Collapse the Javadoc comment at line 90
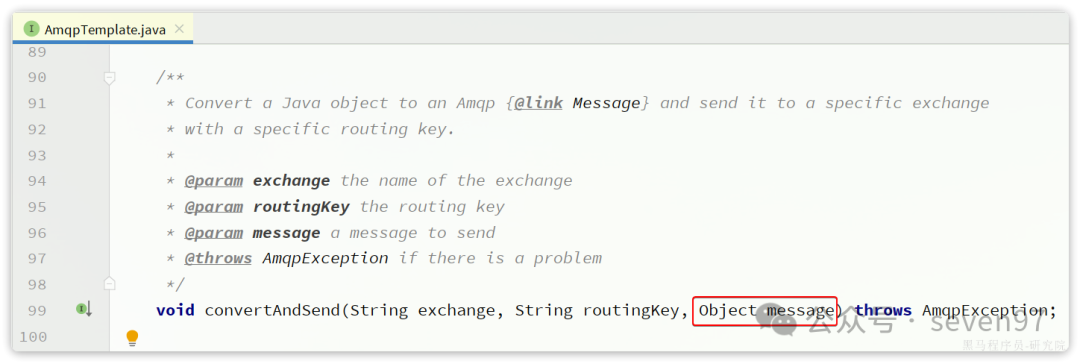1080x364 pixels. coord(109,79)
